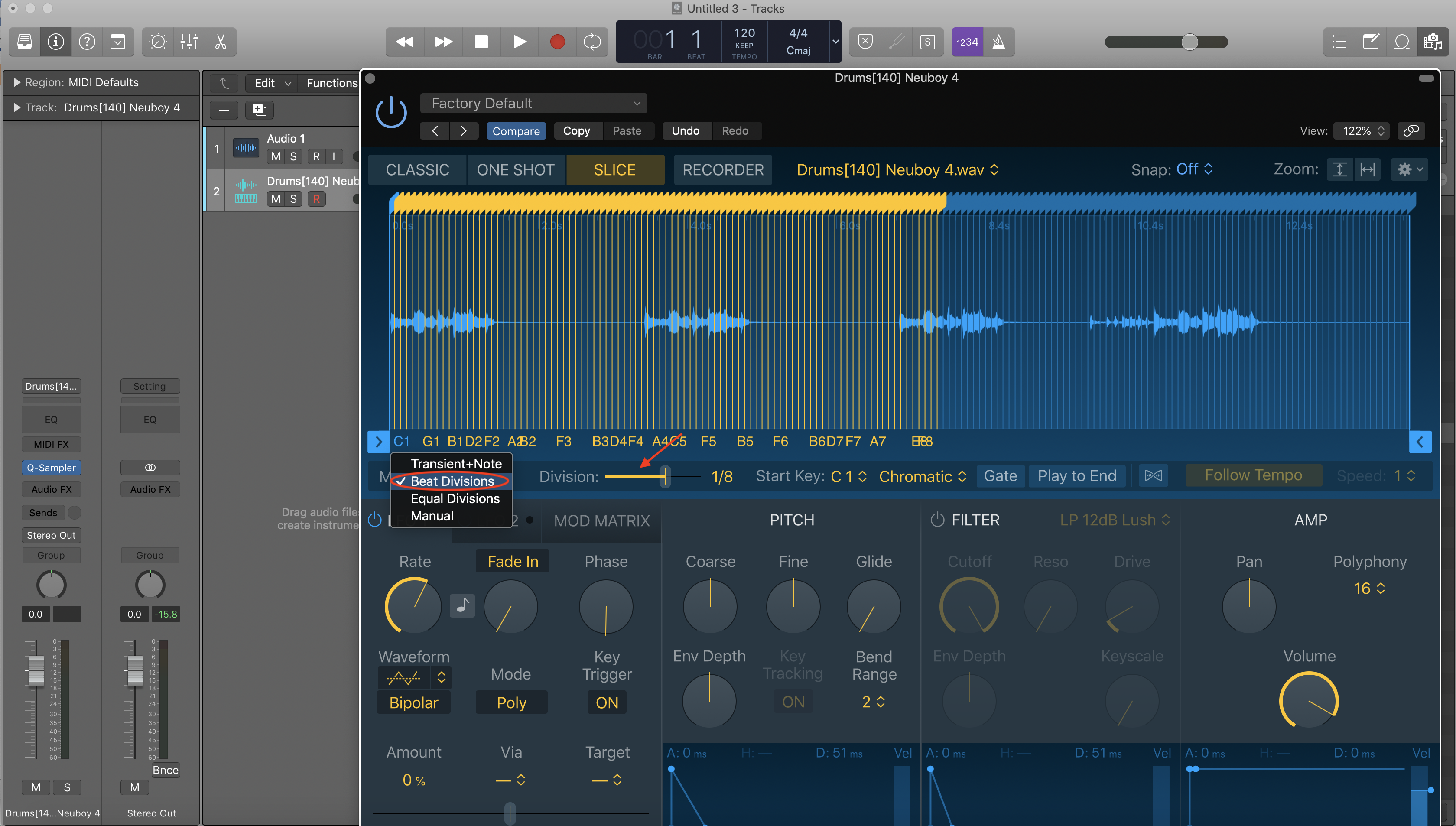Open the Mixer faders icon

coord(189,42)
